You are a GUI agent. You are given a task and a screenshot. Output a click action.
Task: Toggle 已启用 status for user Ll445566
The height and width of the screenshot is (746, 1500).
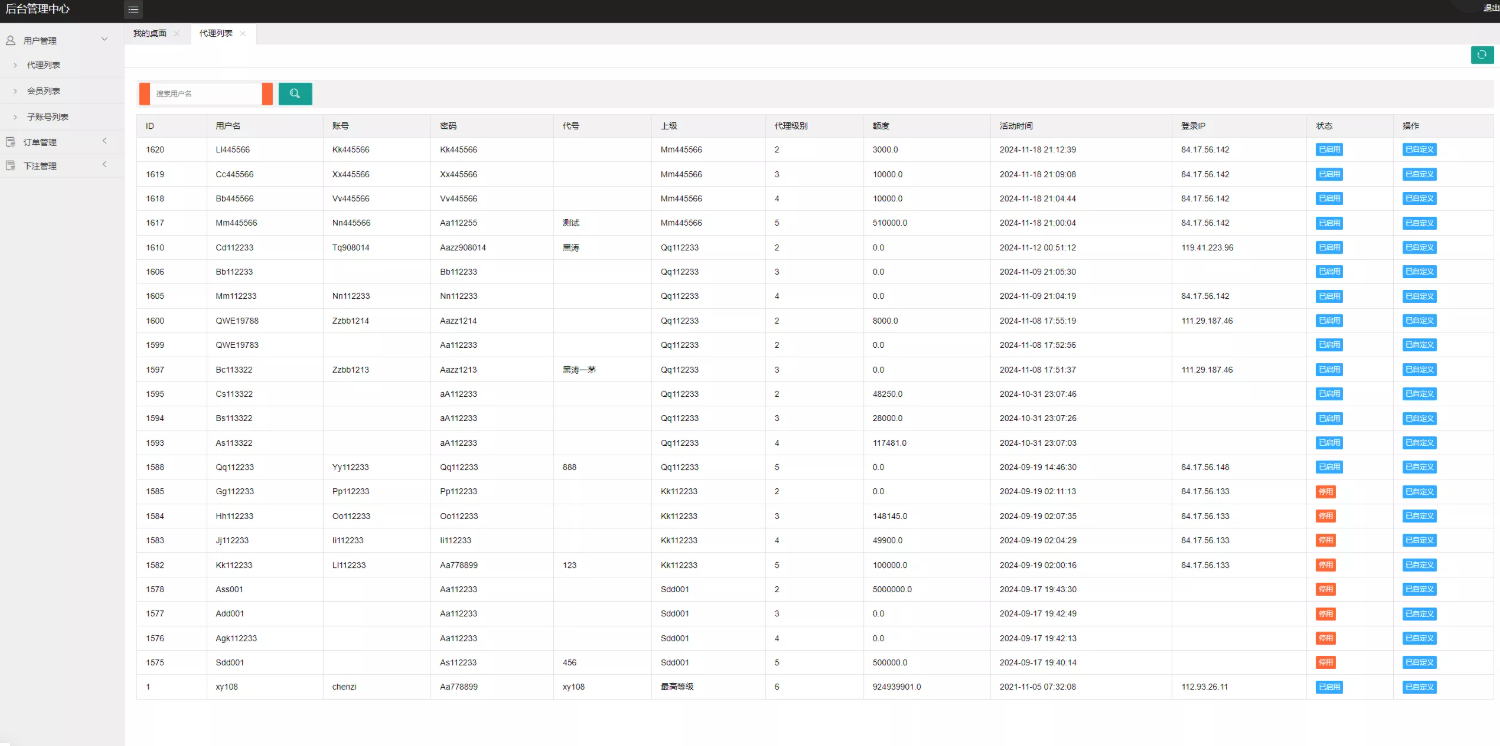click(1329, 150)
